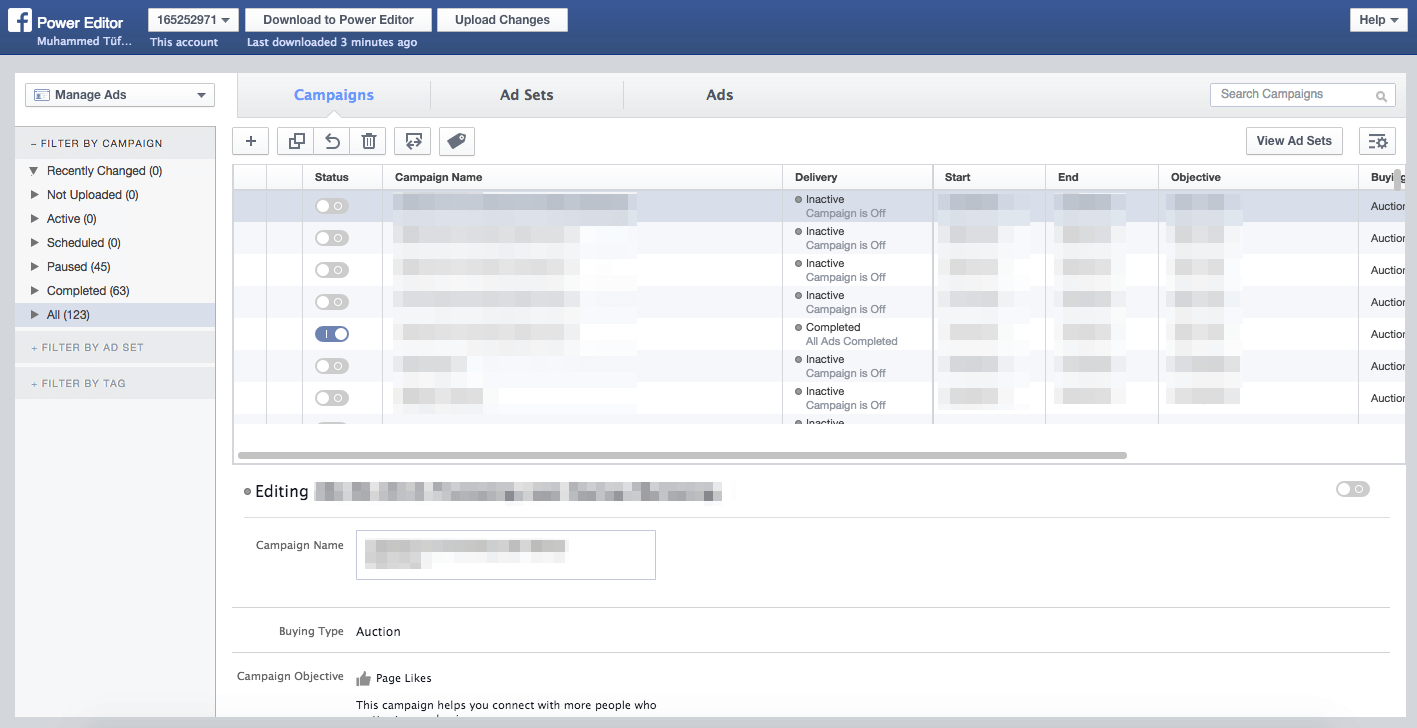Image resolution: width=1417 pixels, height=728 pixels.
Task: Click the vertical table scrollbar
Action: pyautogui.click(x=1398, y=181)
